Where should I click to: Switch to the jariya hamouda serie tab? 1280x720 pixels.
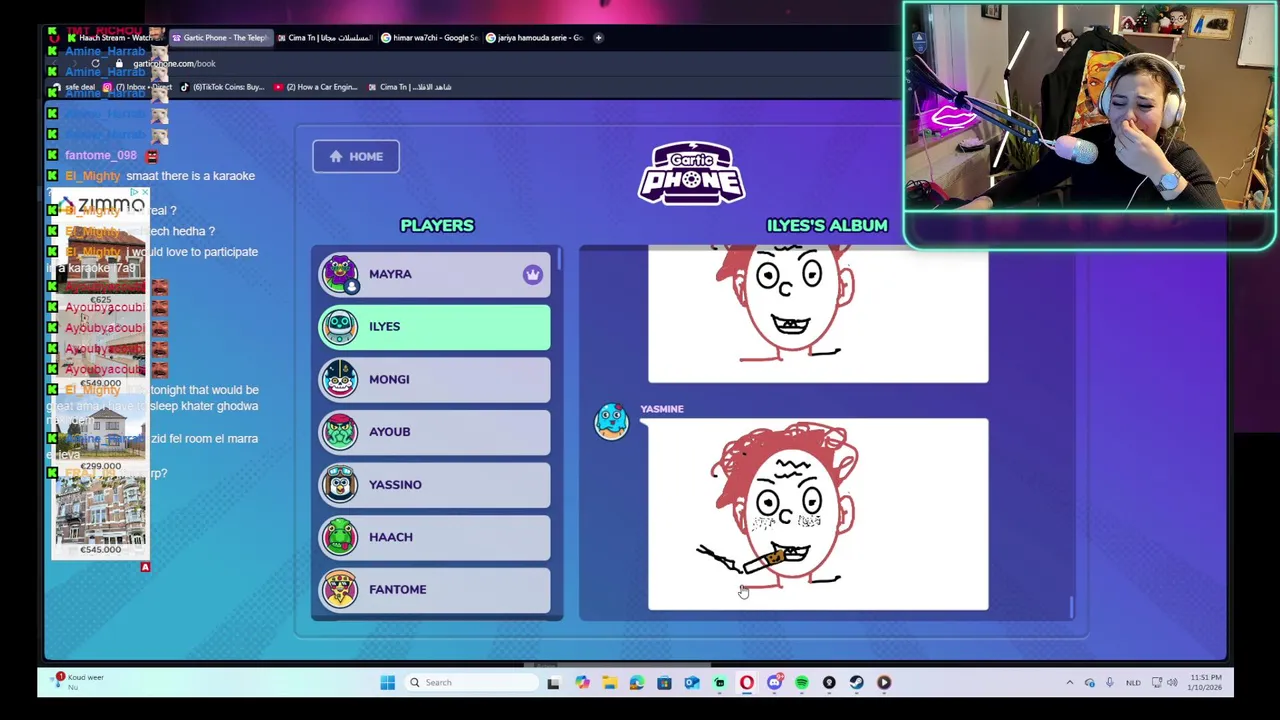tap(536, 38)
